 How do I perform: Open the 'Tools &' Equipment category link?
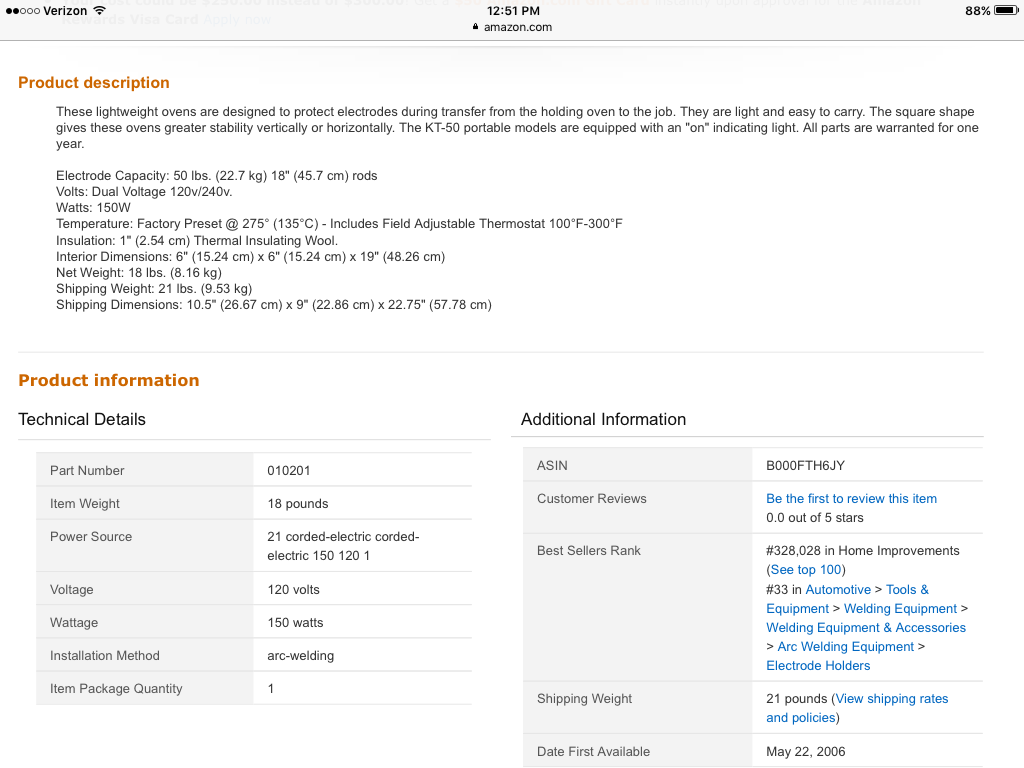[x=907, y=589]
